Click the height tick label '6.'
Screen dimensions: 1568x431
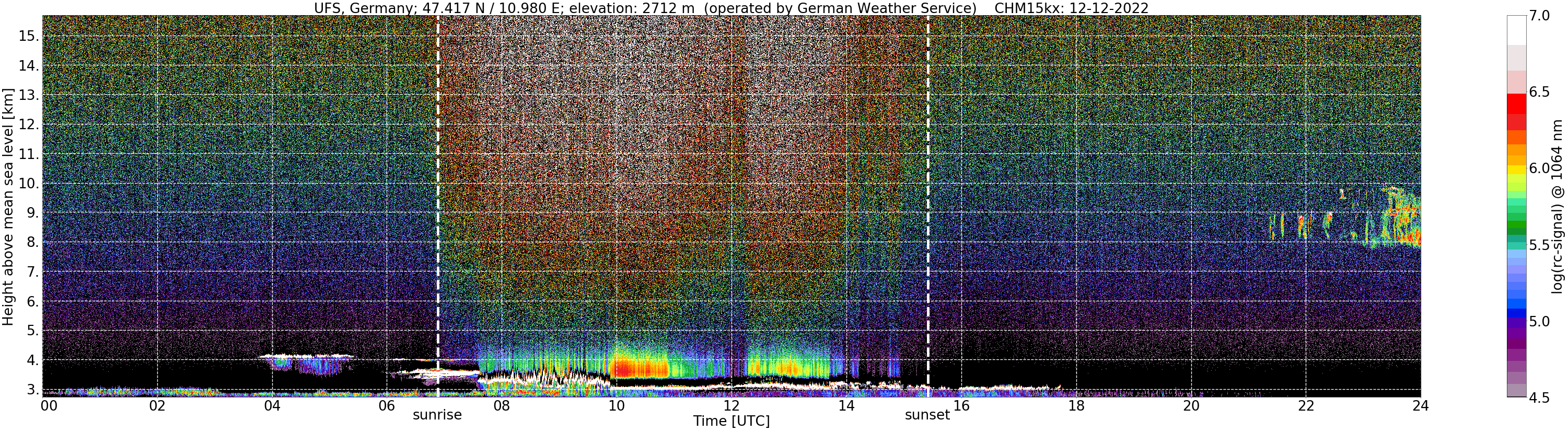tap(32, 301)
